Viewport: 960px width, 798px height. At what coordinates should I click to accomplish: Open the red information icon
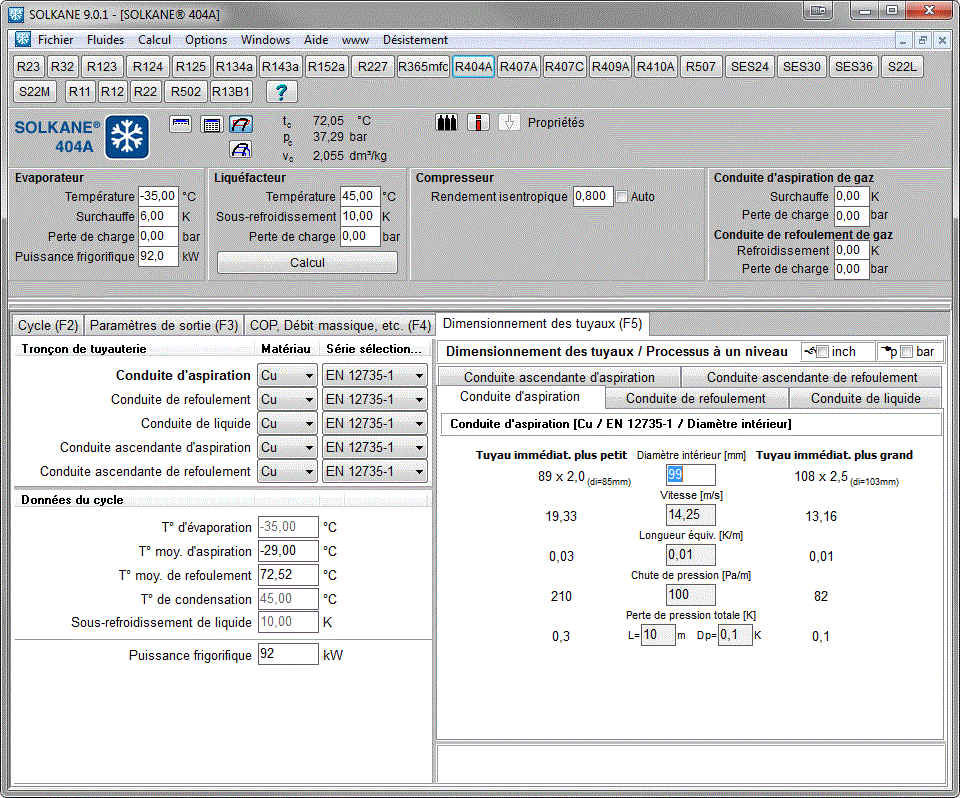[478, 122]
